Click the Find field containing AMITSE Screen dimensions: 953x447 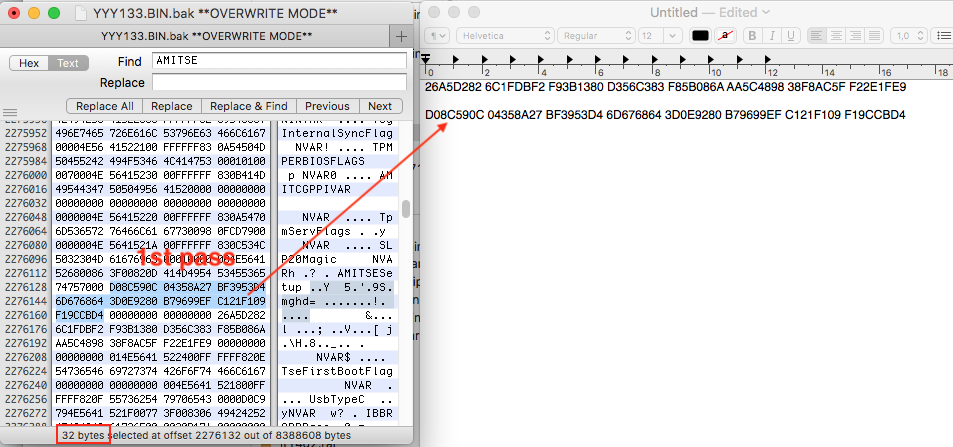coord(280,61)
